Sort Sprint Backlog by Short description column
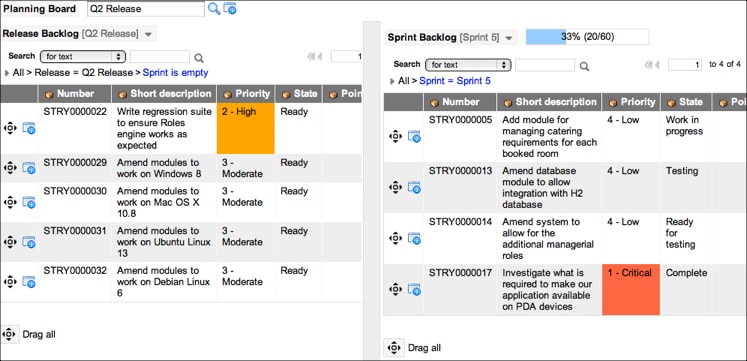747x361 pixels. [556, 102]
